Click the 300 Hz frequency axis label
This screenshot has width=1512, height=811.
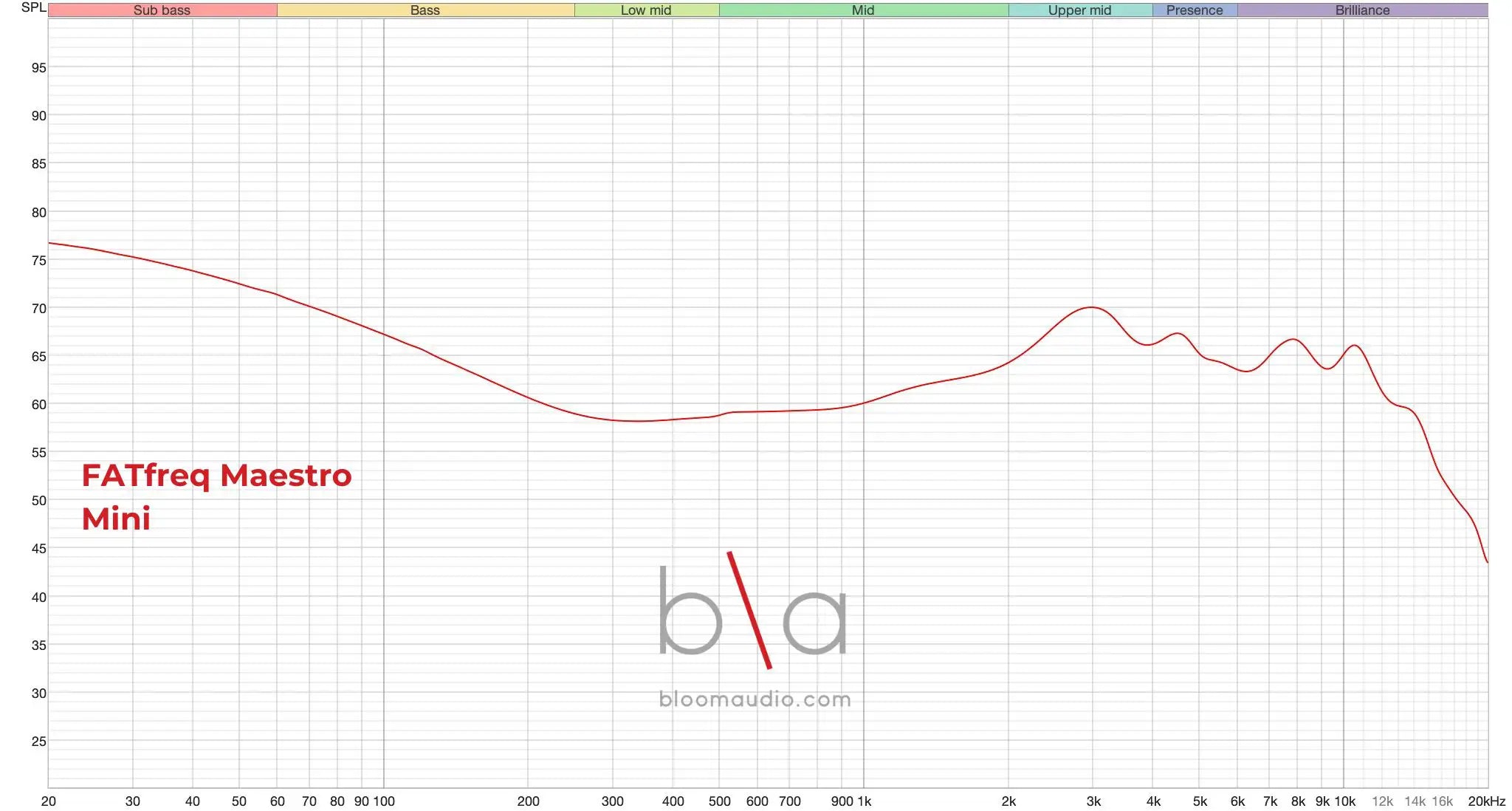[x=613, y=801]
